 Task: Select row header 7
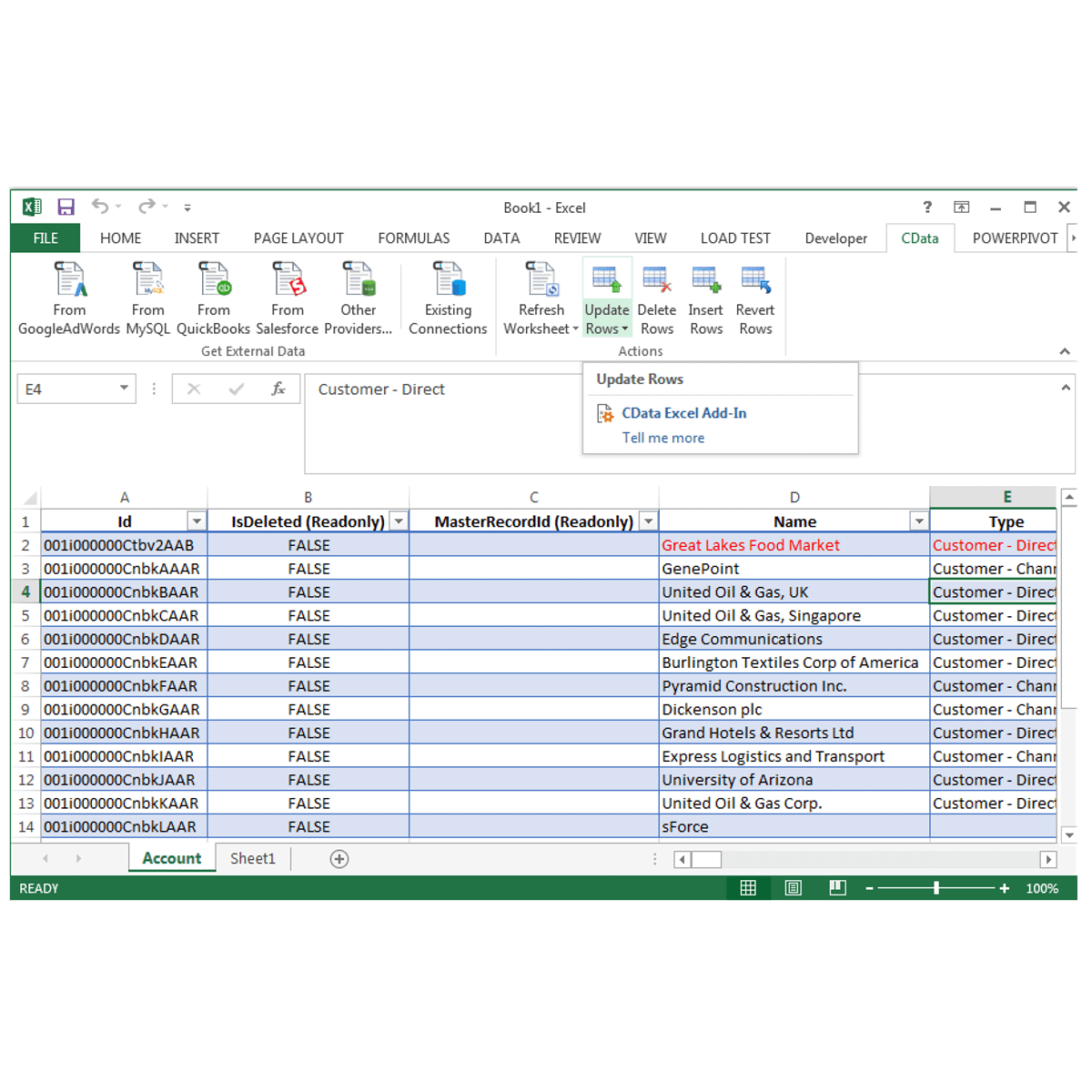click(x=25, y=662)
